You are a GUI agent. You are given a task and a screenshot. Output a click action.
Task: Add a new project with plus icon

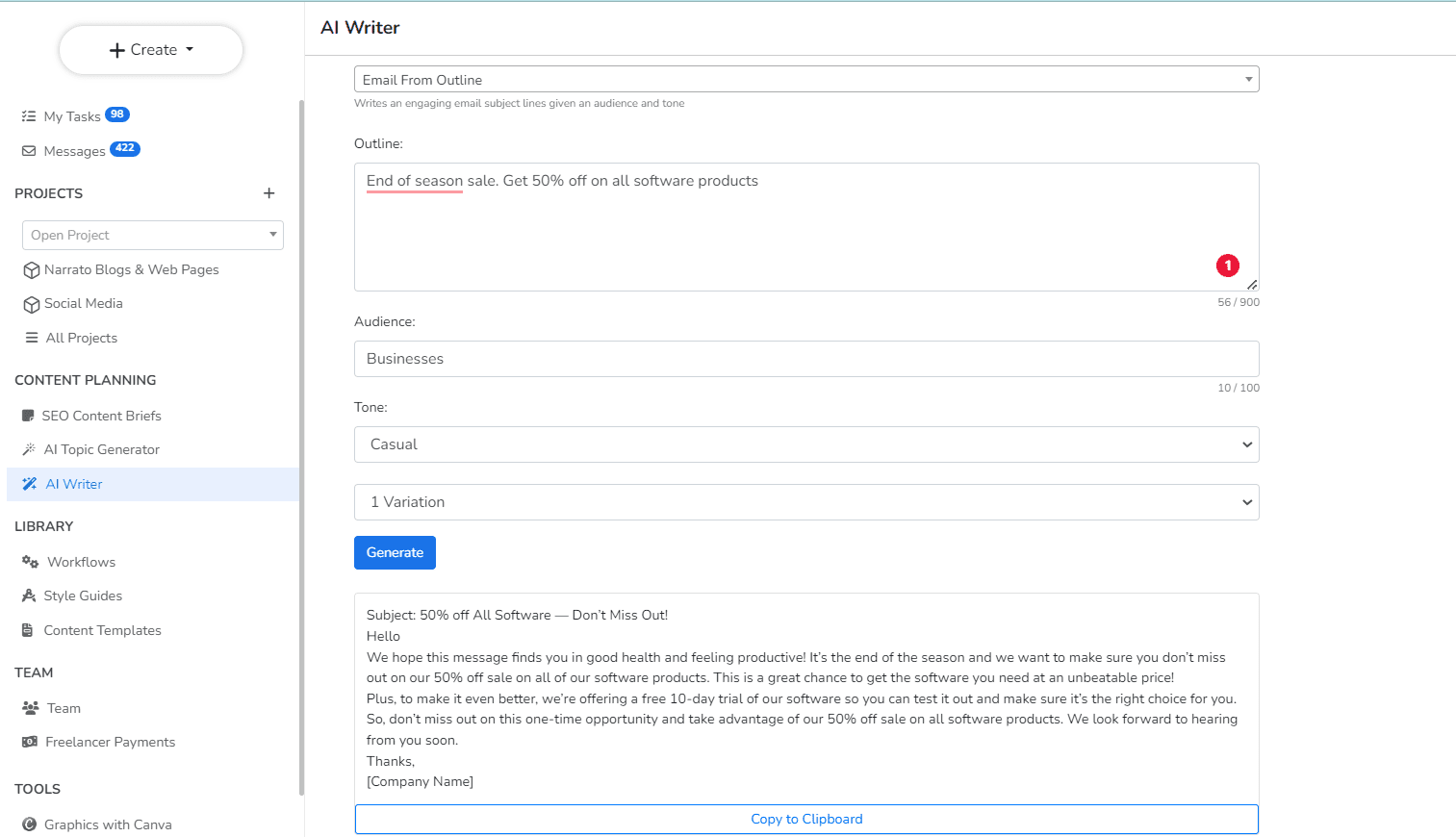(269, 193)
